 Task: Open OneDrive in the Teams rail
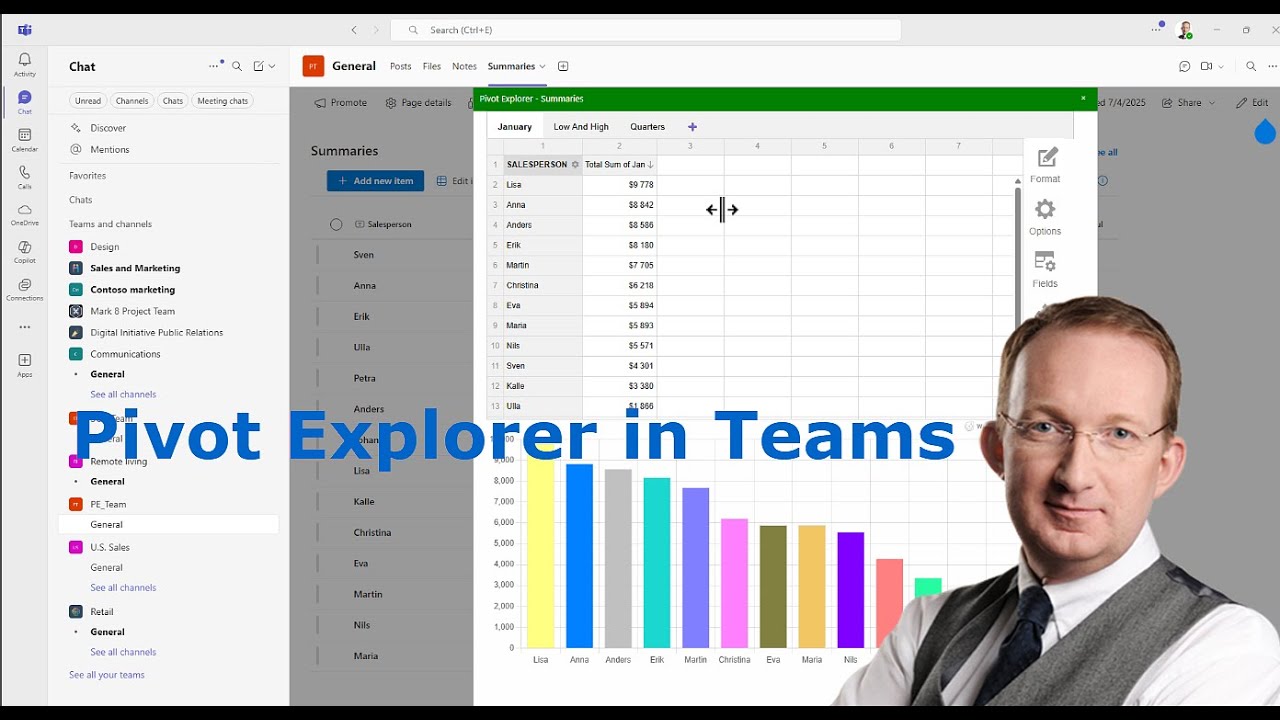[x=25, y=215]
